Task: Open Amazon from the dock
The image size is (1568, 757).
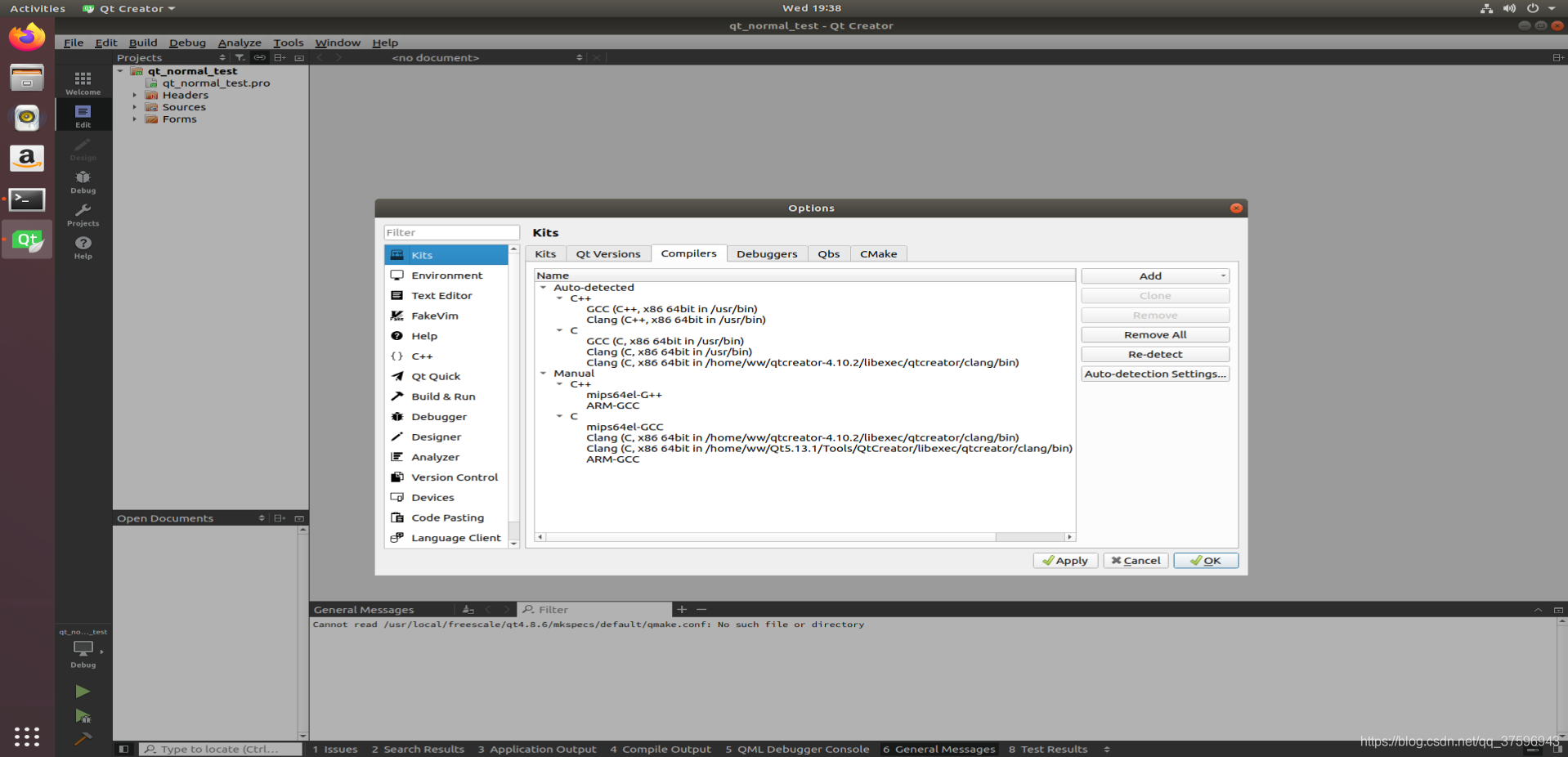Action: coord(27,159)
